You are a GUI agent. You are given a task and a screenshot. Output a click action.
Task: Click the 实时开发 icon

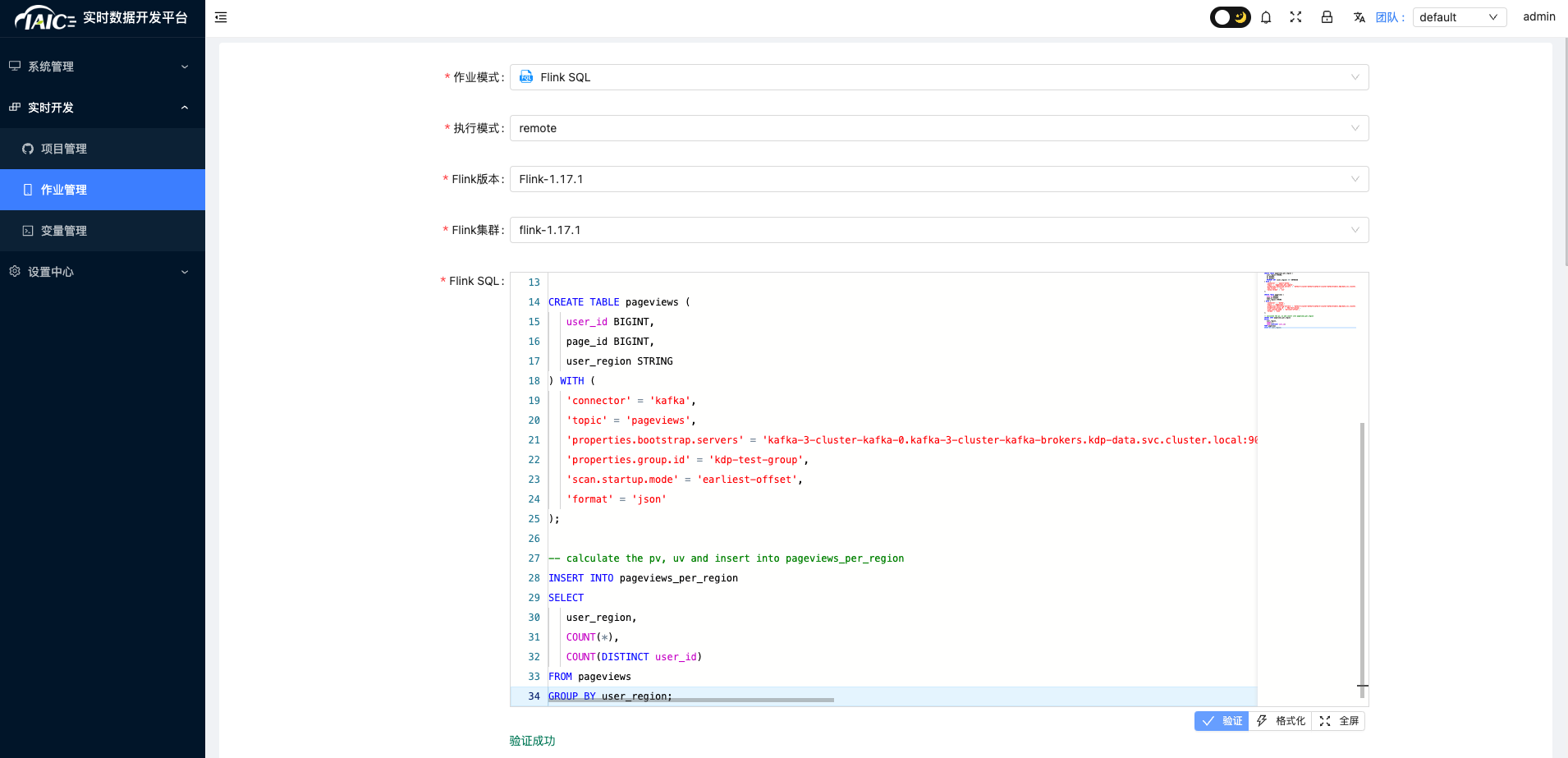[x=15, y=107]
